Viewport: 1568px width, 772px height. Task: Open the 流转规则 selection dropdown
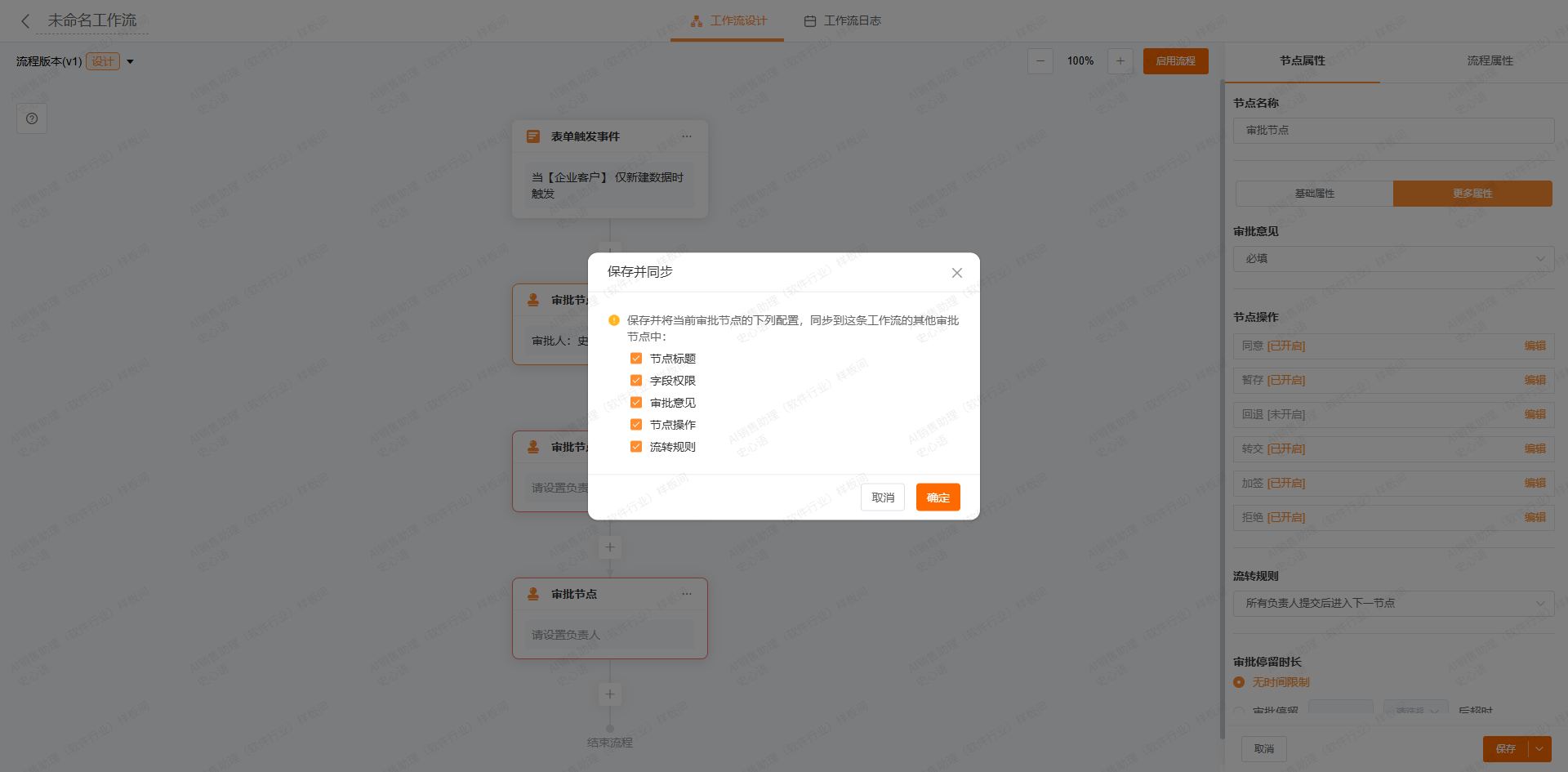1392,604
